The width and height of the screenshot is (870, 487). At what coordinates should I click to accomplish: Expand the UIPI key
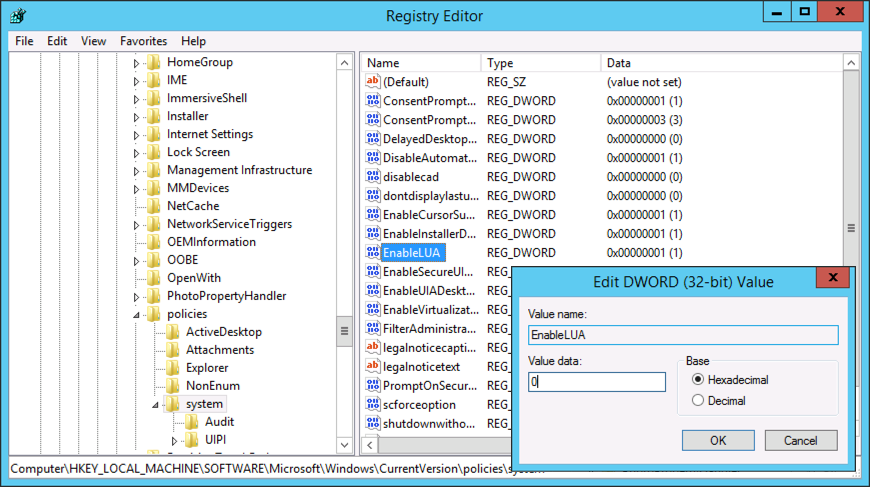pyautogui.click(x=174, y=442)
